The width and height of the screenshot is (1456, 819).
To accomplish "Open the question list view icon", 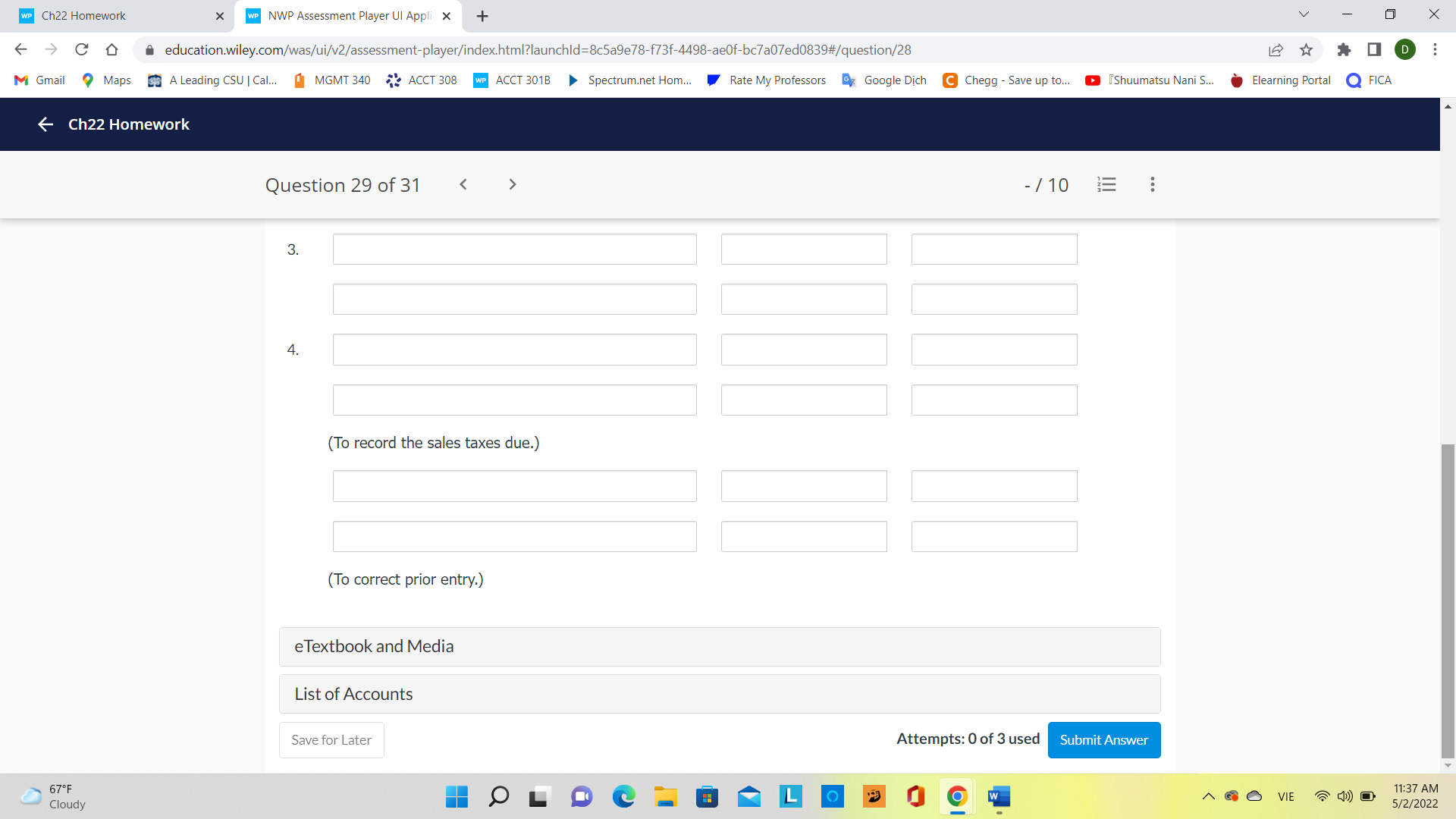I will pos(1106,184).
